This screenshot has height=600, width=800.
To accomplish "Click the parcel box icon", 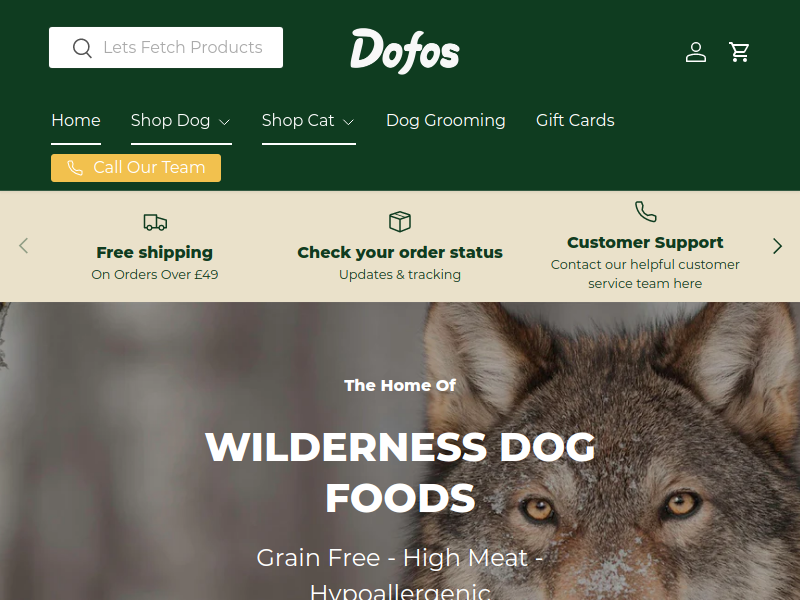I will [400, 221].
